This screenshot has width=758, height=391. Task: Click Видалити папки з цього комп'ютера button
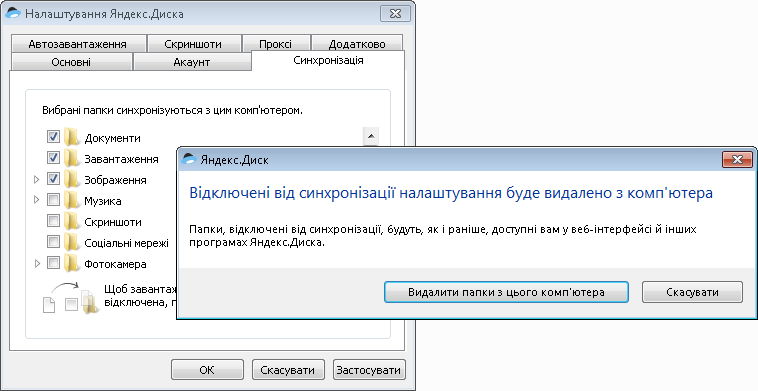click(x=506, y=292)
